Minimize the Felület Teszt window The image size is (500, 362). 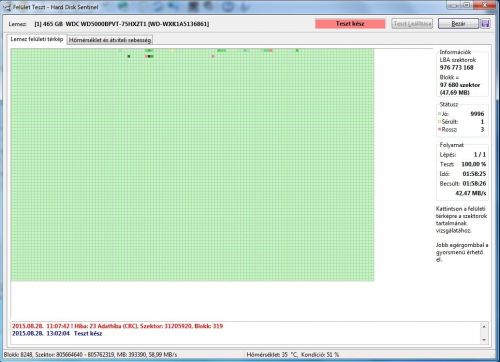(453, 5)
